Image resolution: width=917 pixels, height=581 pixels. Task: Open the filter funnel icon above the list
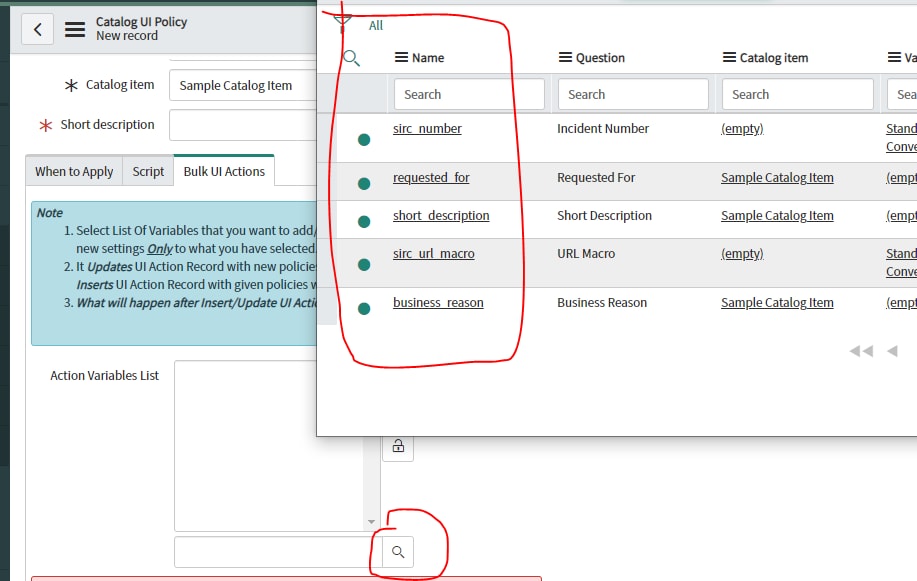(x=341, y=18)
